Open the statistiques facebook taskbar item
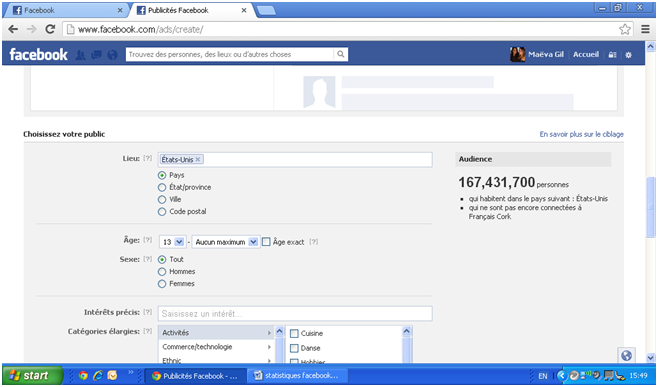 click(297, 375)
